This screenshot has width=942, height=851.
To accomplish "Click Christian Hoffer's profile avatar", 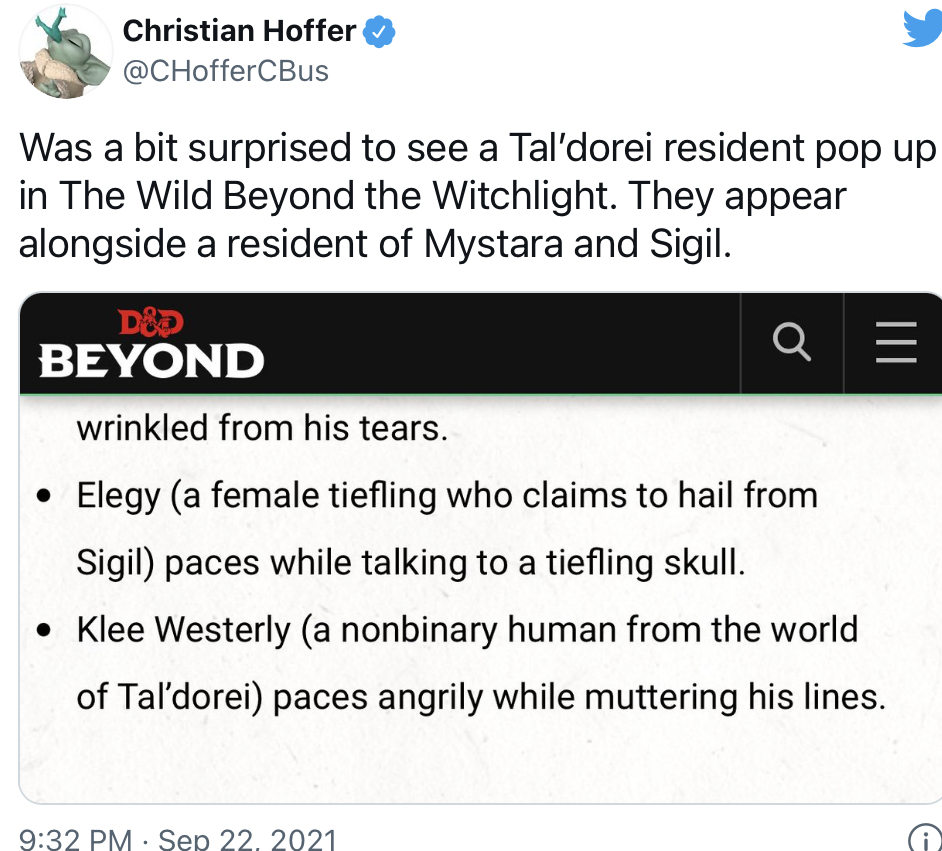I will point(65,52).
